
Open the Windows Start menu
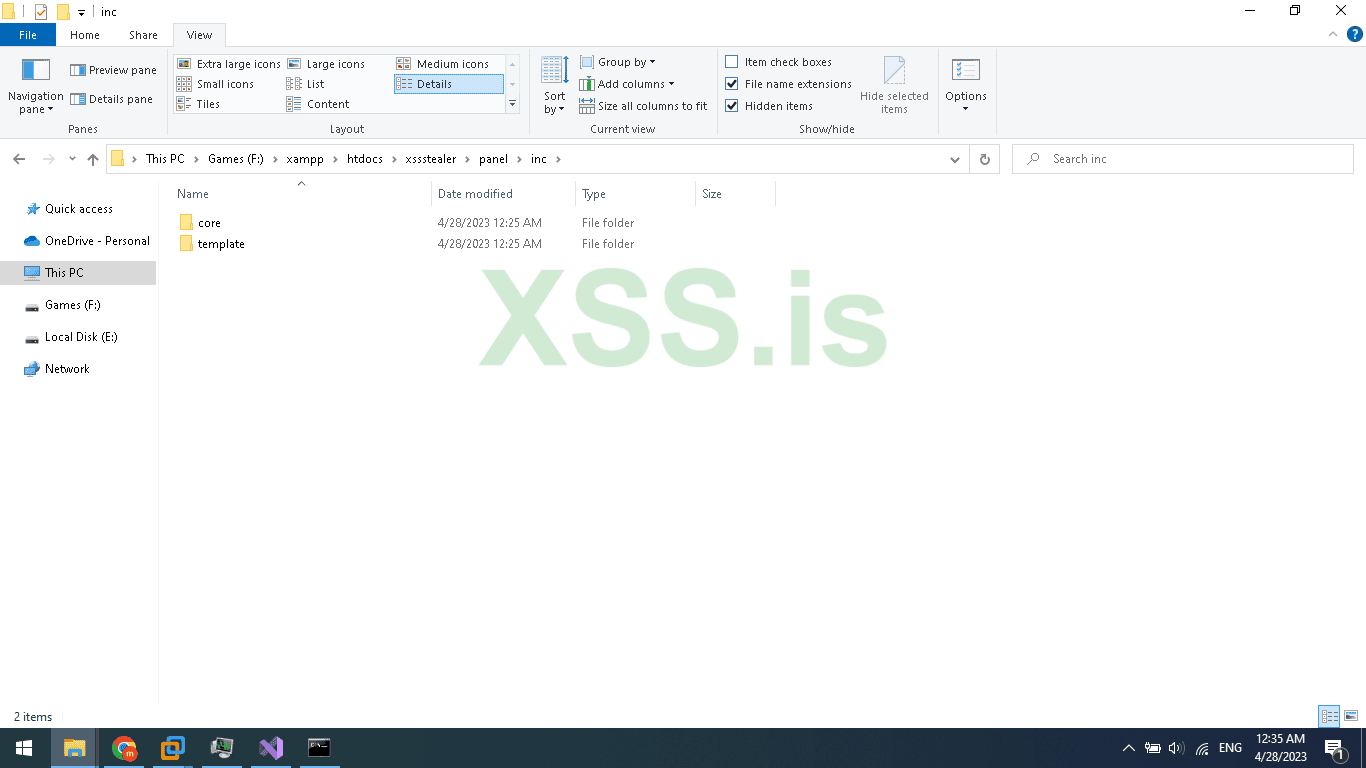click(24, 748)
